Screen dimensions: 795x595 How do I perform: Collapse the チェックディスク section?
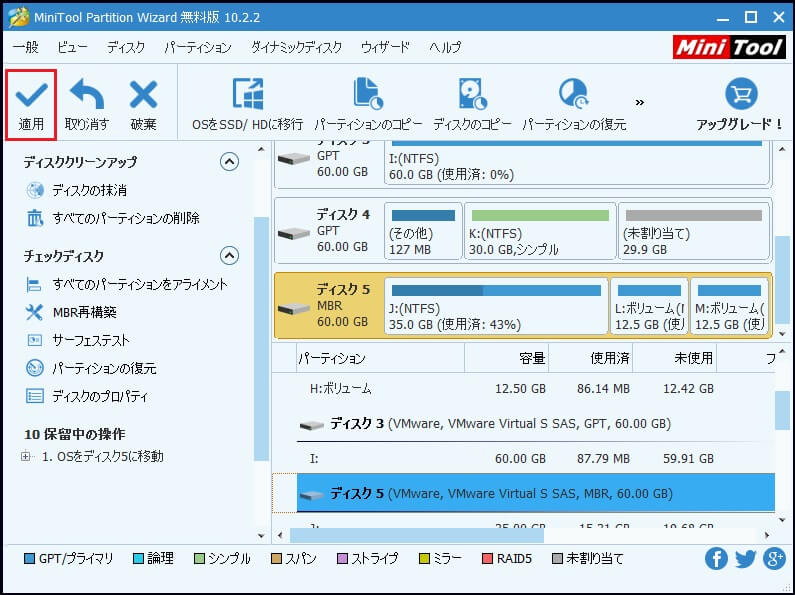pos(229,255)
